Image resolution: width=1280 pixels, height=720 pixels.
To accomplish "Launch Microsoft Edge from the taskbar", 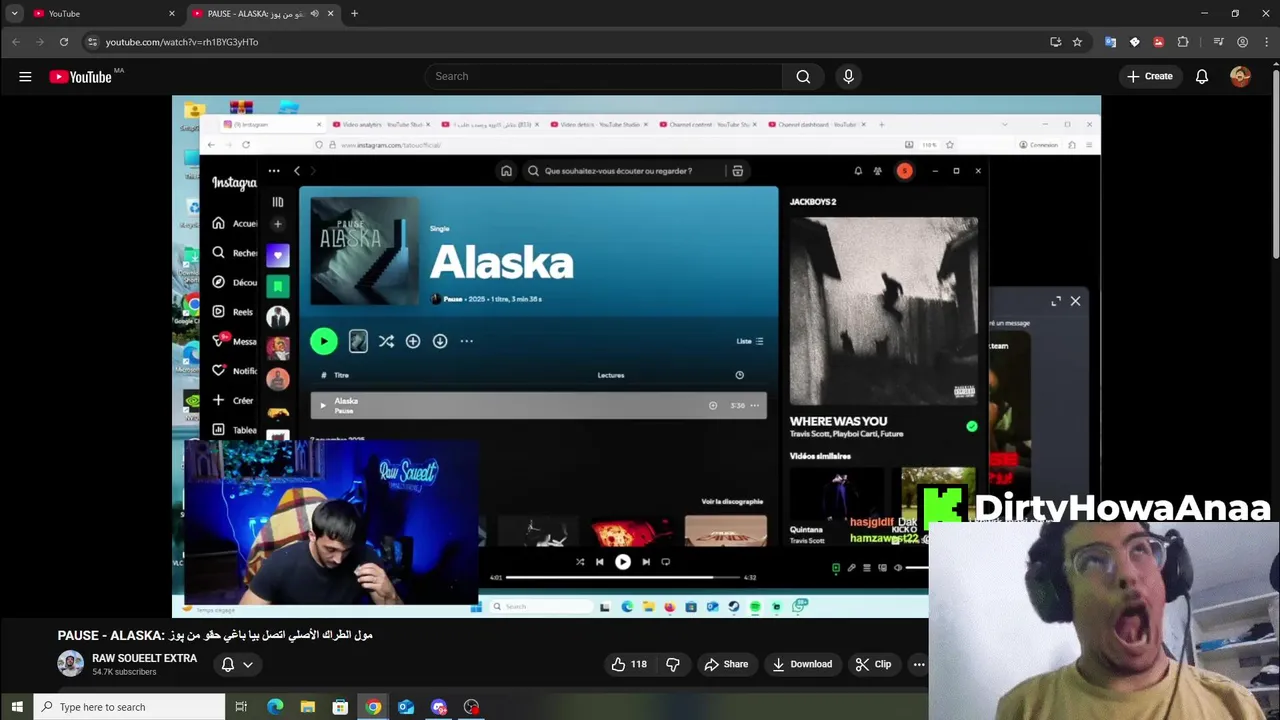I will point(275,707).
